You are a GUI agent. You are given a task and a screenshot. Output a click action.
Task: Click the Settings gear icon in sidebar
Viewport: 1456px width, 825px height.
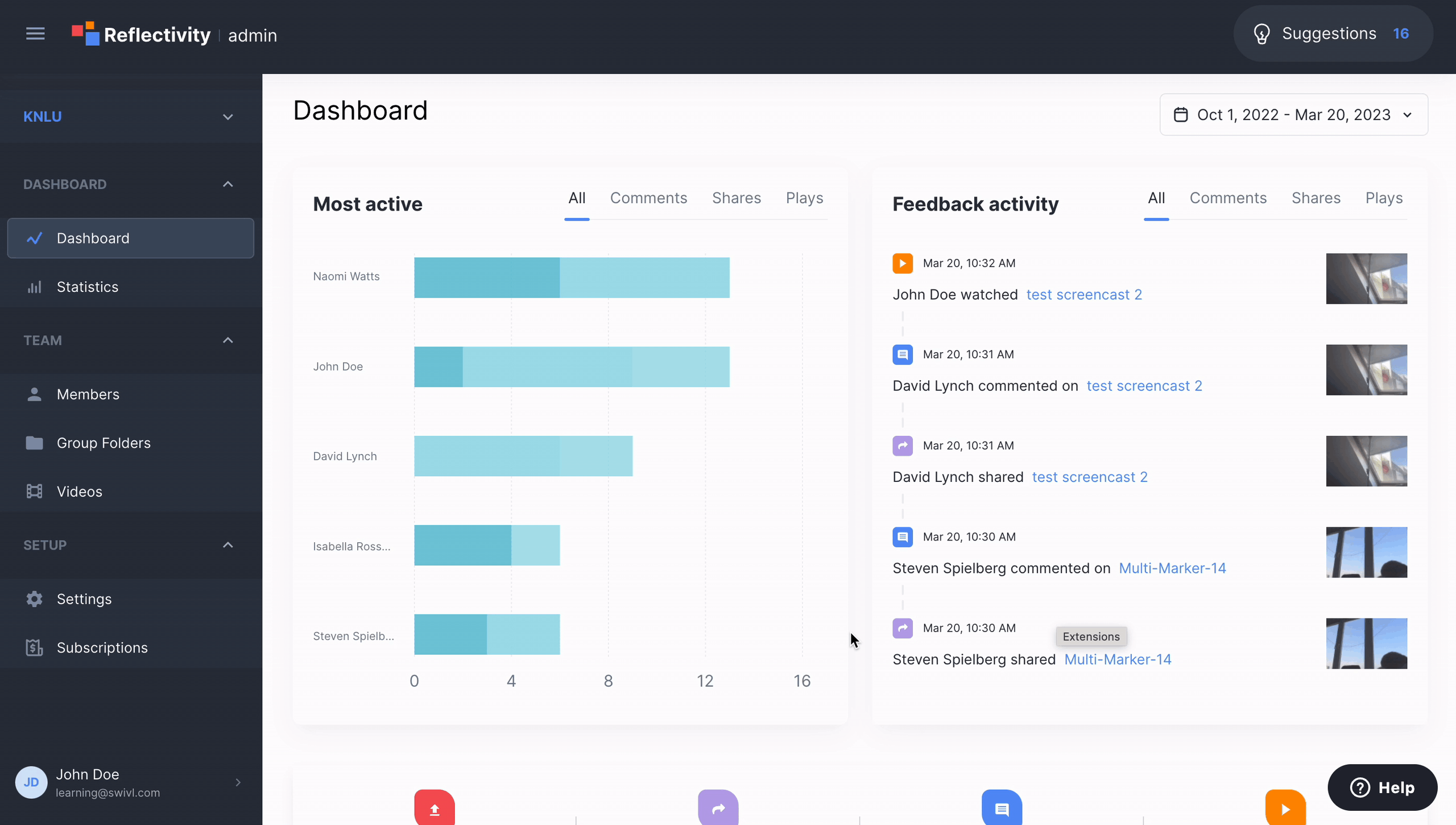(x=33, y=598)
